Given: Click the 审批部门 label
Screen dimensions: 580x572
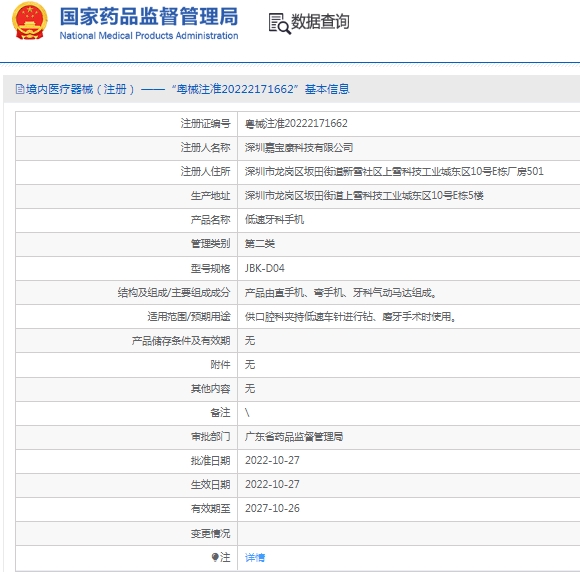Looking at the screenshot, I should (210, 437).
